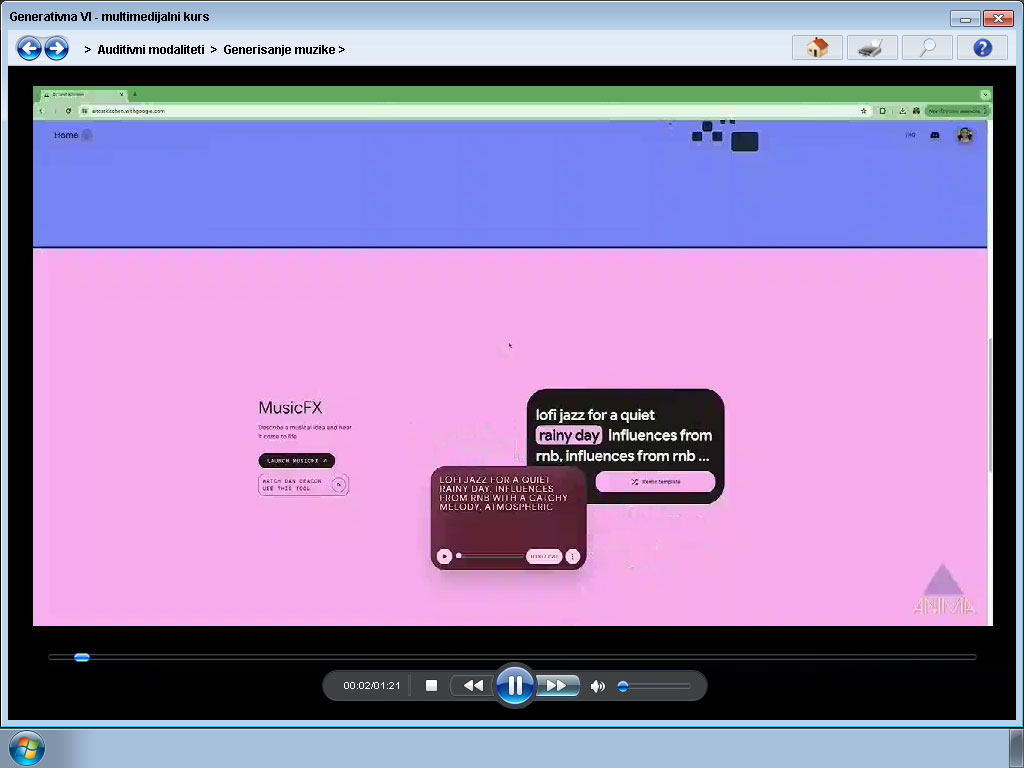Adjust the volume slider
The width and height of the screenshot is (1024, 768).
coord(623,686)
